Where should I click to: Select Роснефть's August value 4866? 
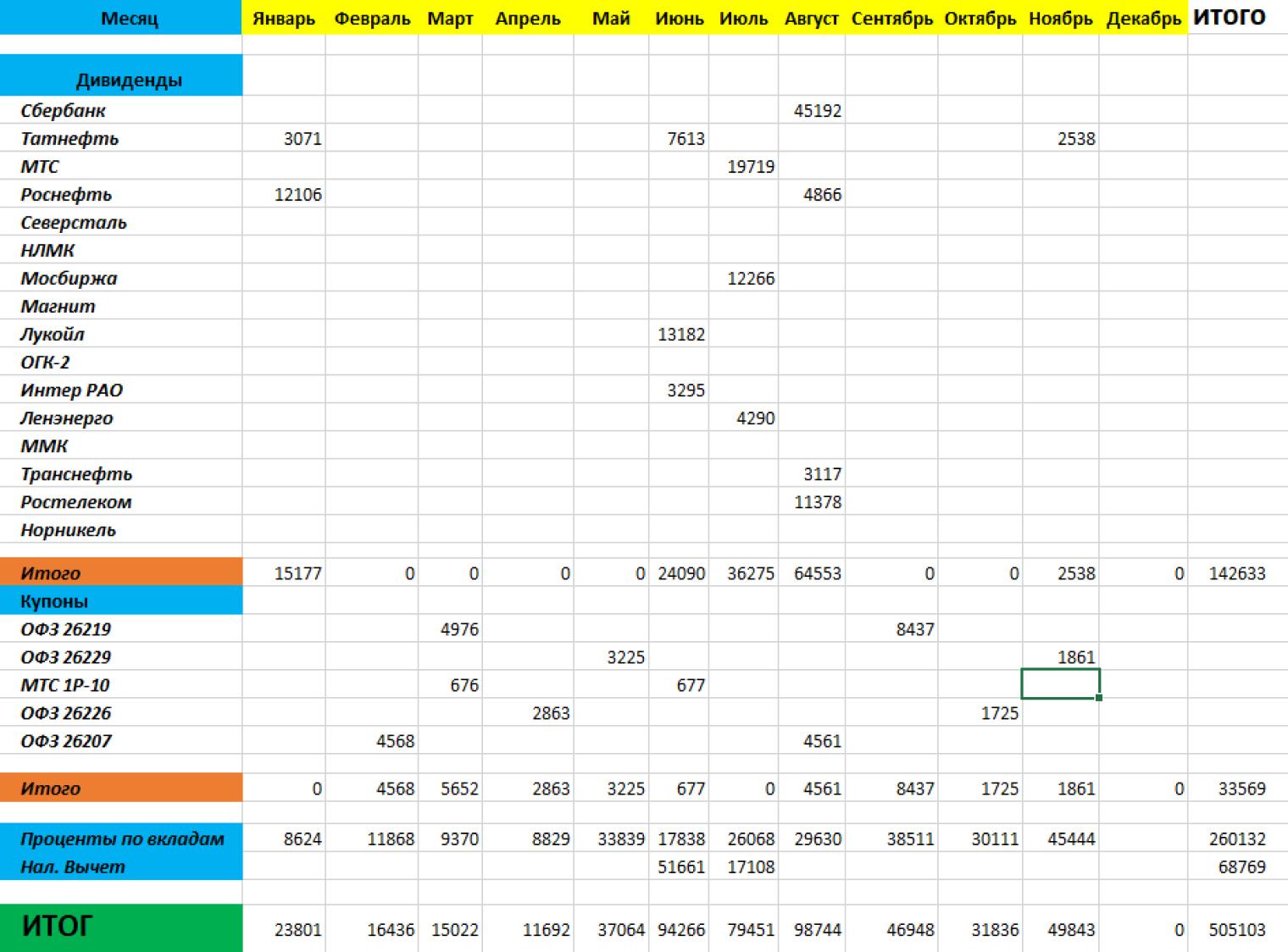tap(822, 194)
